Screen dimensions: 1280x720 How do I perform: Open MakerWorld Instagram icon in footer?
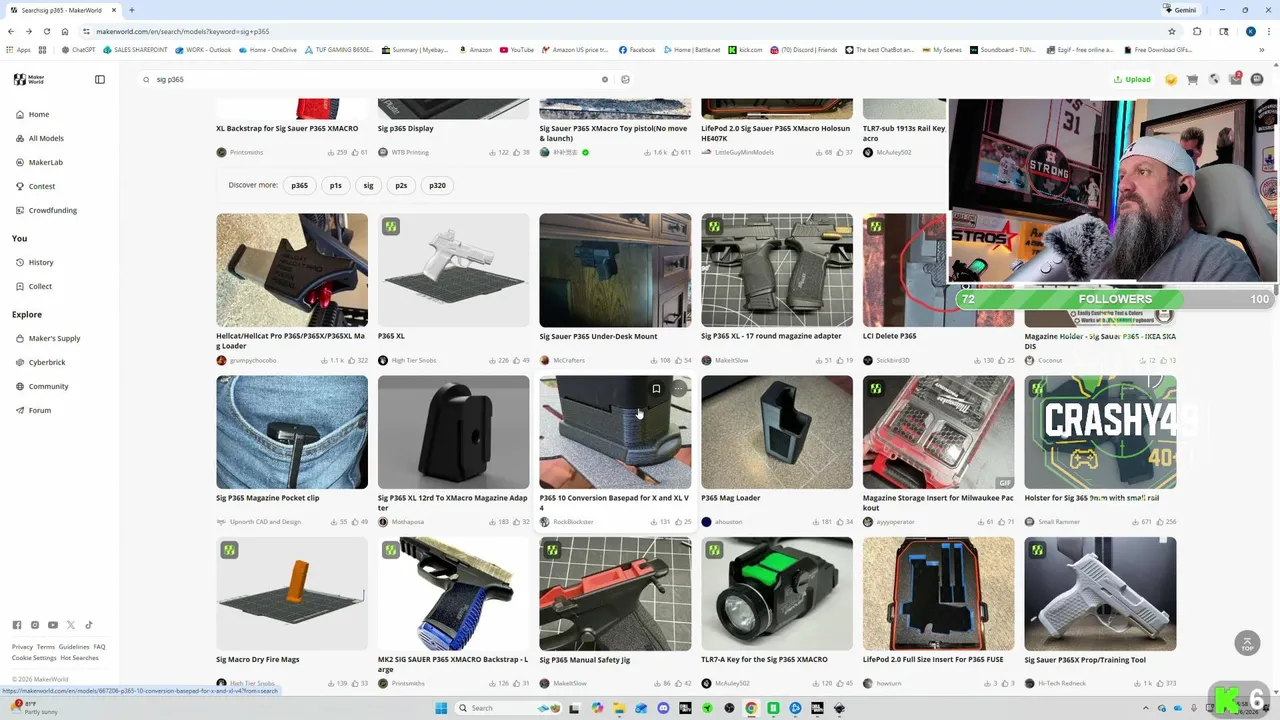[35, 625]
